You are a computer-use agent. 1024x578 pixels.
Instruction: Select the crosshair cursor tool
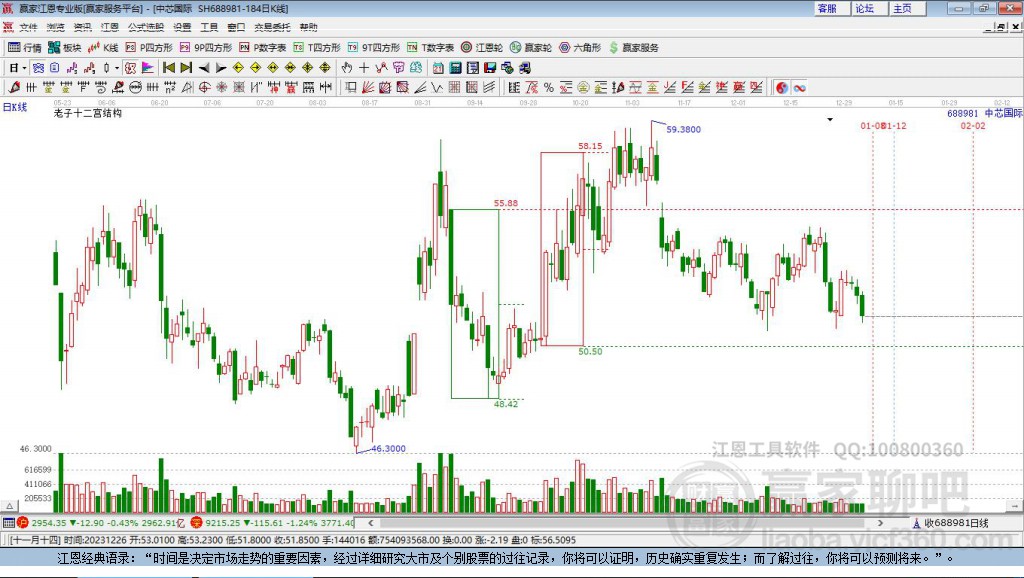[364, 68]
